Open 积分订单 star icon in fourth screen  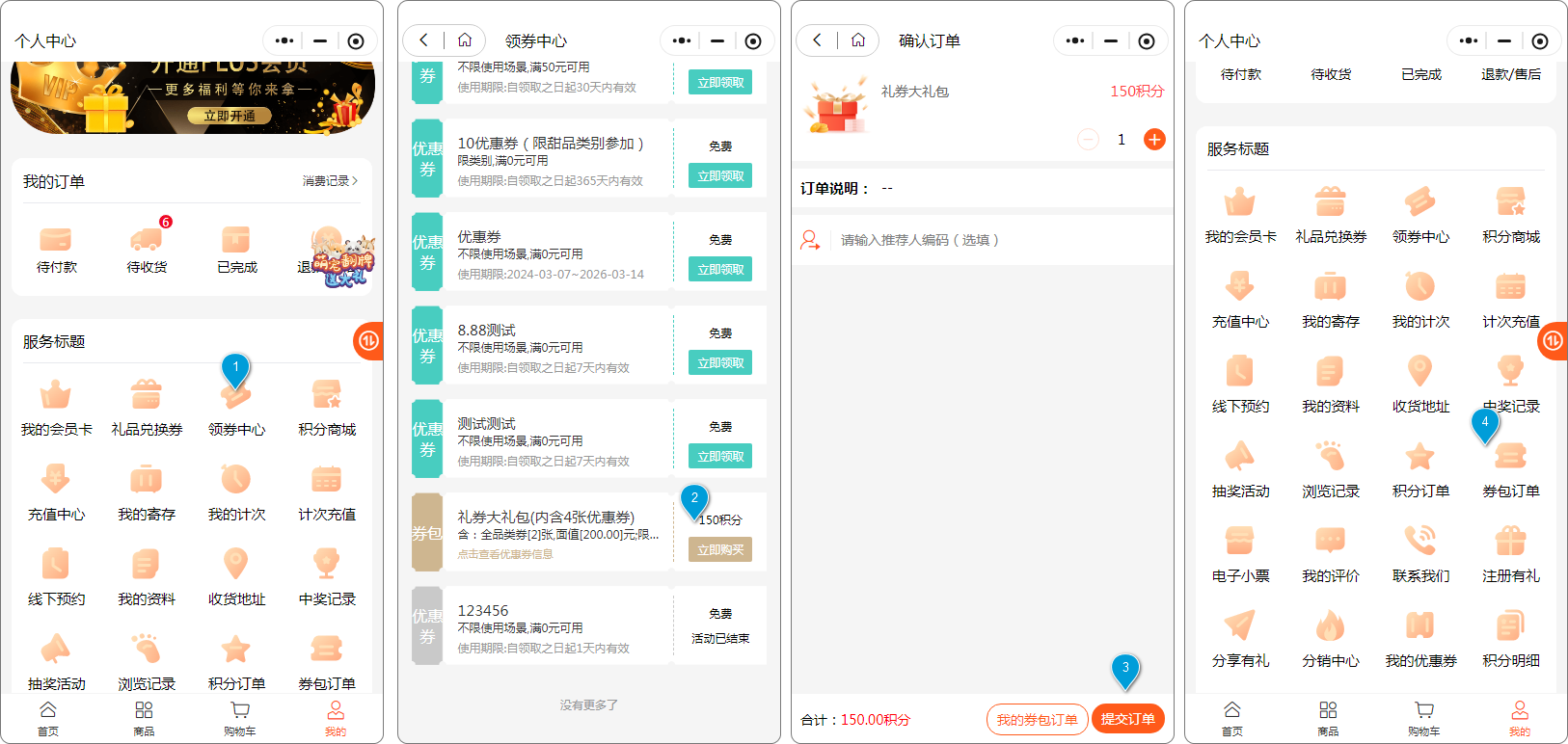pyautogui.click(x=1420, y=456)
